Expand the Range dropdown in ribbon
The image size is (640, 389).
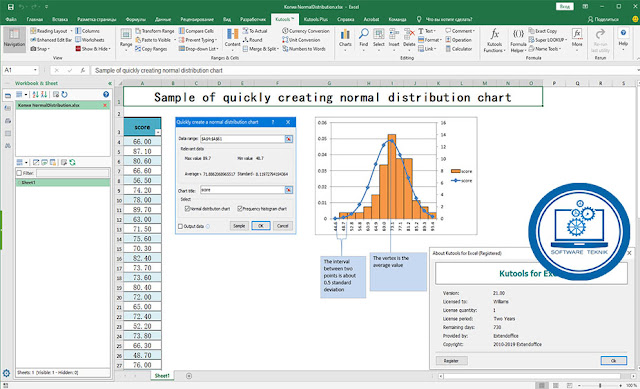pos(126,40)
